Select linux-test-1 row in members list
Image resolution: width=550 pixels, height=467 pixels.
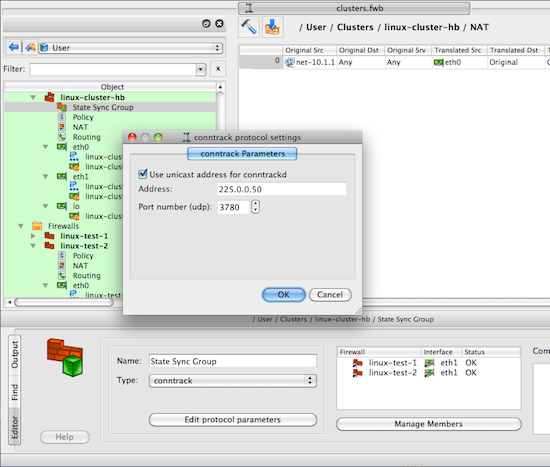tap(428, 363)
